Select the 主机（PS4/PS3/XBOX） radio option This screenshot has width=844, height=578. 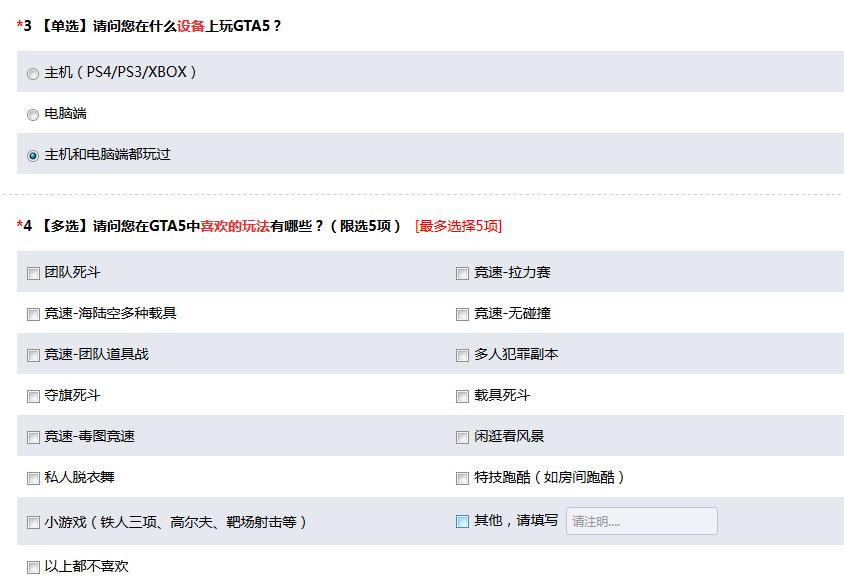pos(33,72)
